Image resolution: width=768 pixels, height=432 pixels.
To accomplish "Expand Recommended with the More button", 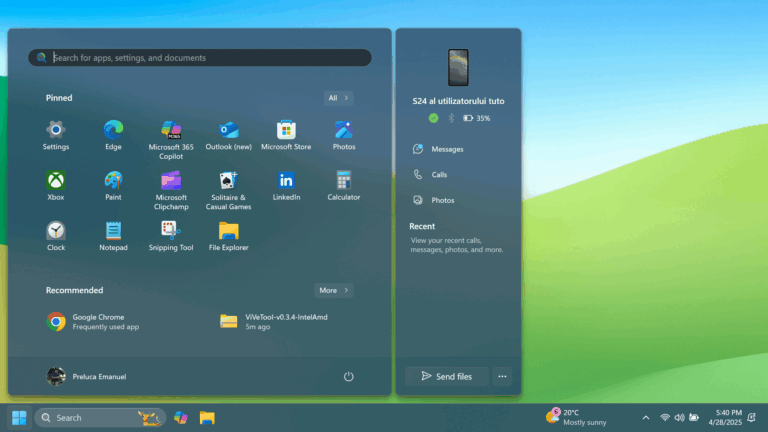I will tap(334, 290).
